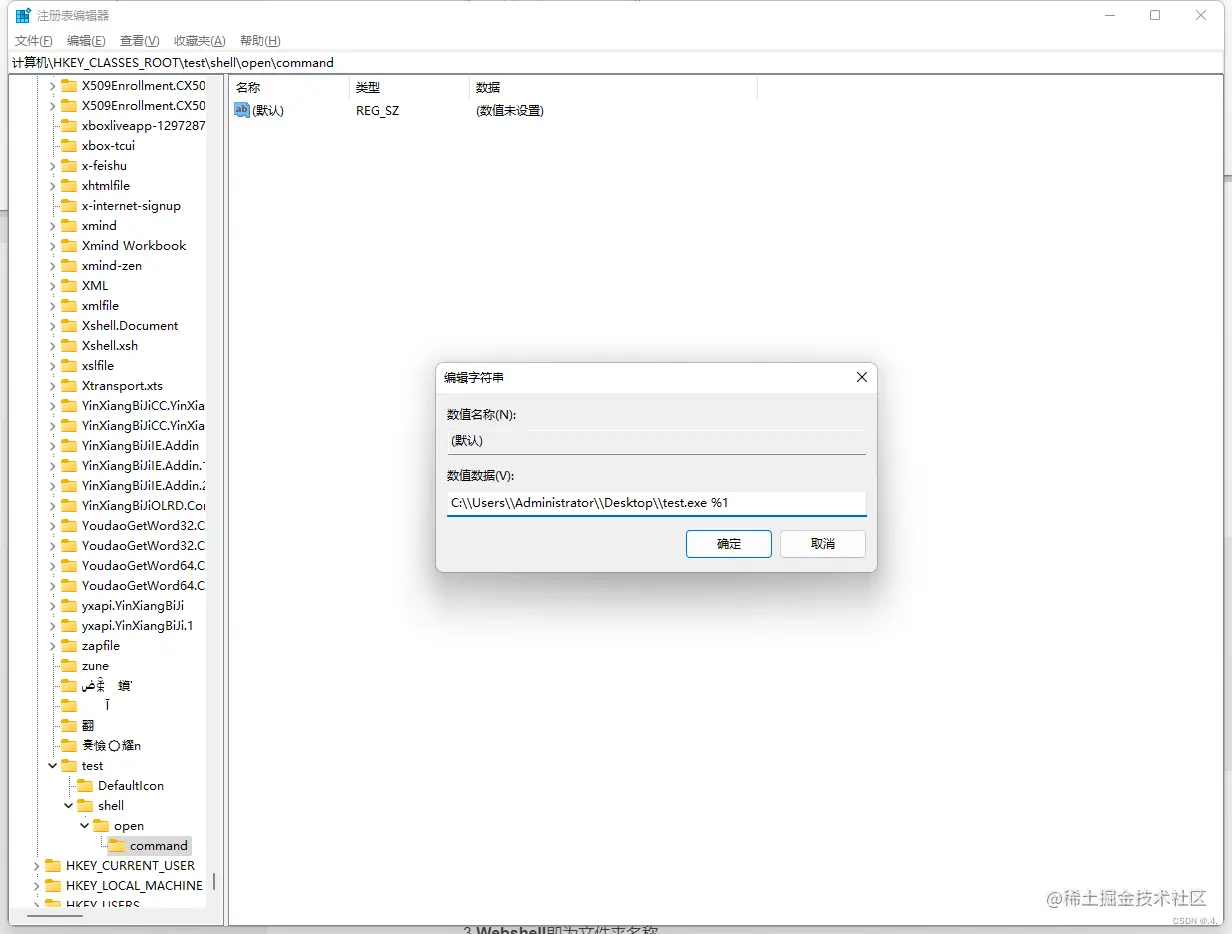This screenshot has height=934, width=1232.
Task: Select the xslfile folder icon
Action: (x=69, y=366)
